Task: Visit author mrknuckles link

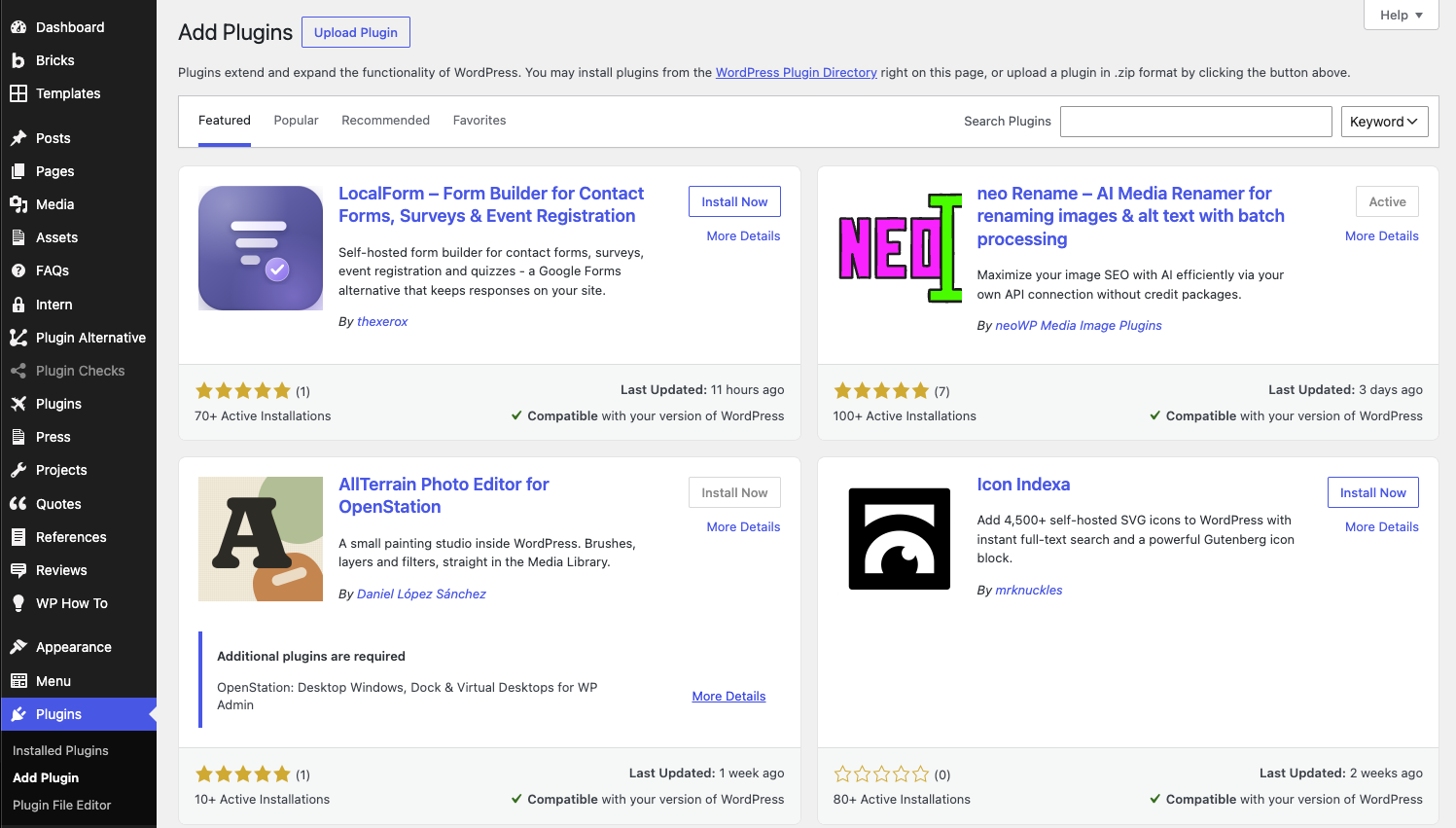Action: (1029, 591)
